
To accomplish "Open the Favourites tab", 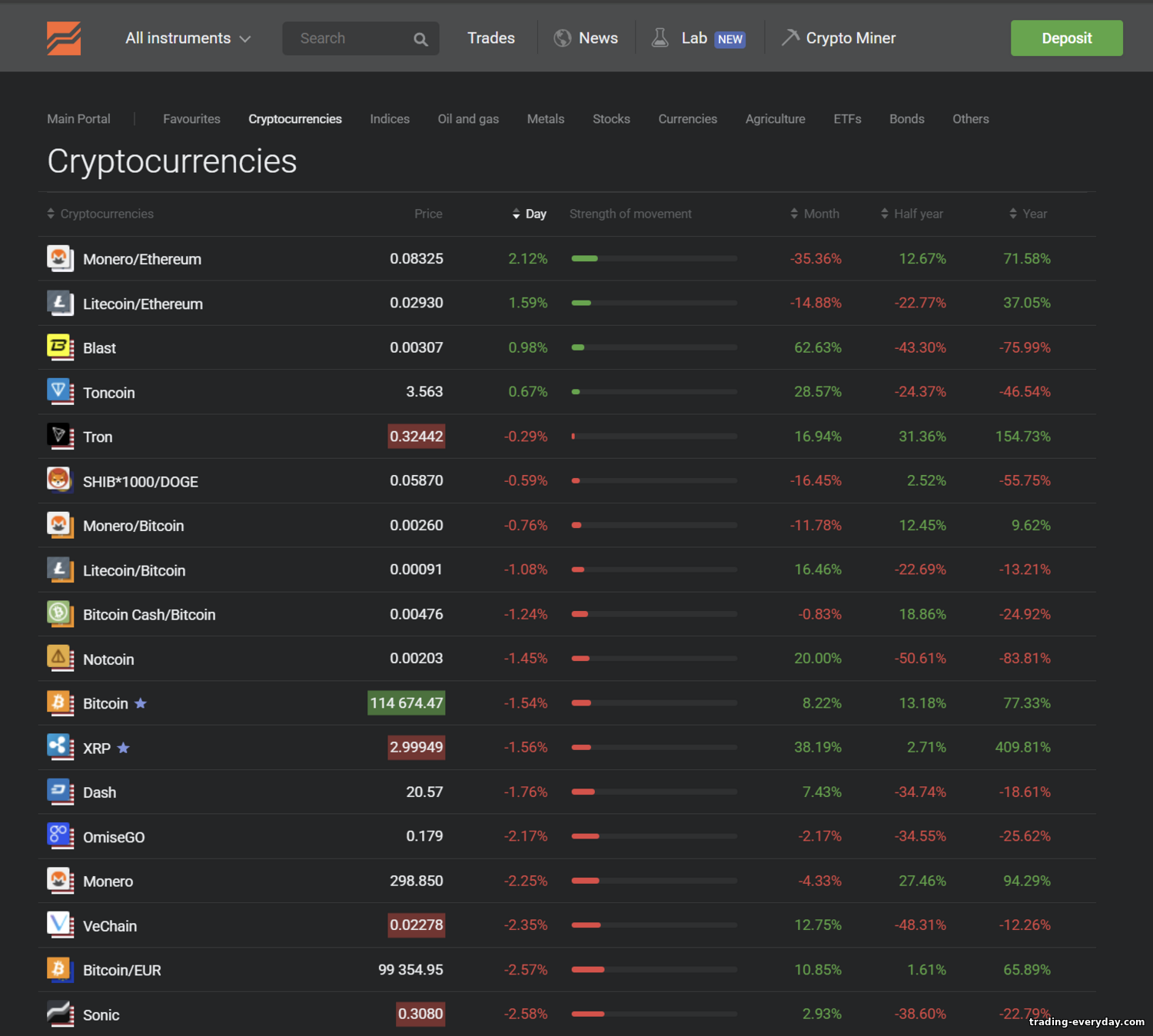I will point(191,119).
